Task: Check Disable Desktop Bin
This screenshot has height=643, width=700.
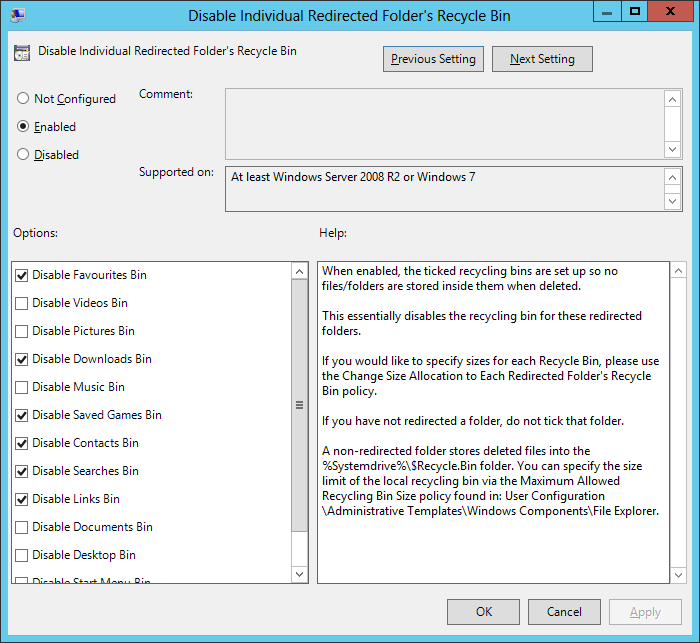Action: pyautogui.click(x=21, y=555)
